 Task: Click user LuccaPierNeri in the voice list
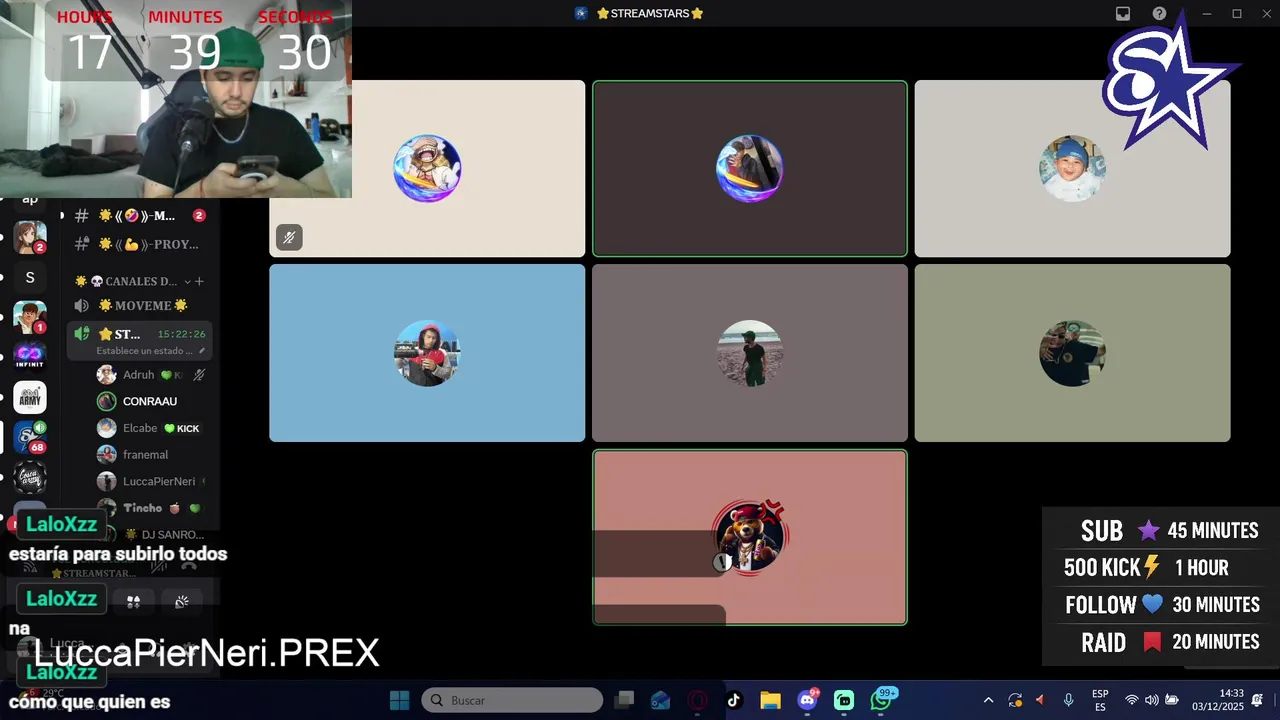pyautogui.click(x=152, y=481)
